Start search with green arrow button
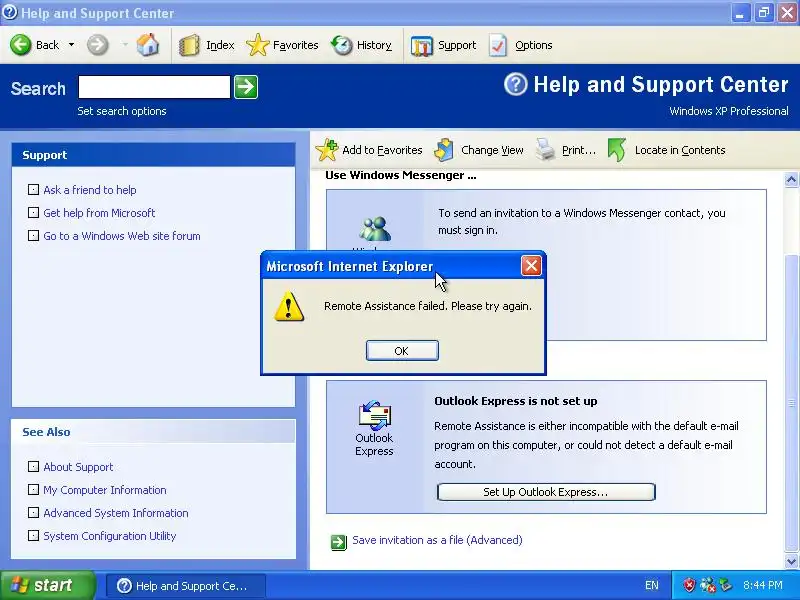This screenshot has width=800, height=600. point(246,87)
